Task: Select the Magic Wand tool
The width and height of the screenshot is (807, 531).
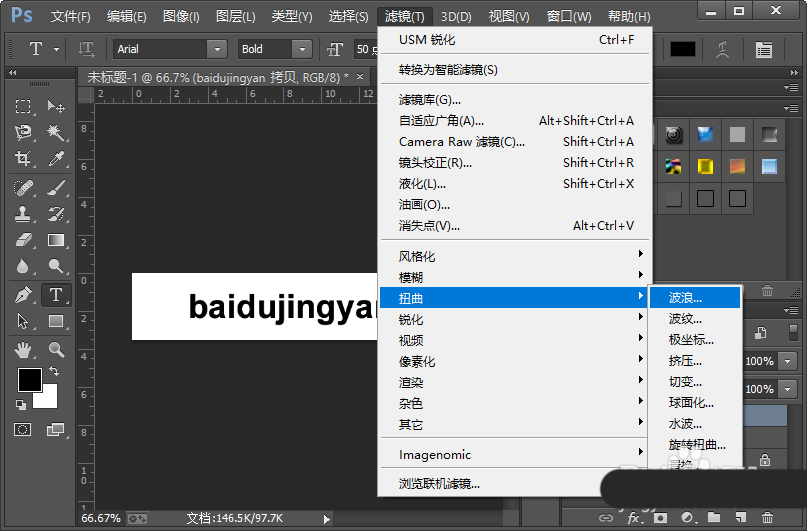Action: click(56, 132)
